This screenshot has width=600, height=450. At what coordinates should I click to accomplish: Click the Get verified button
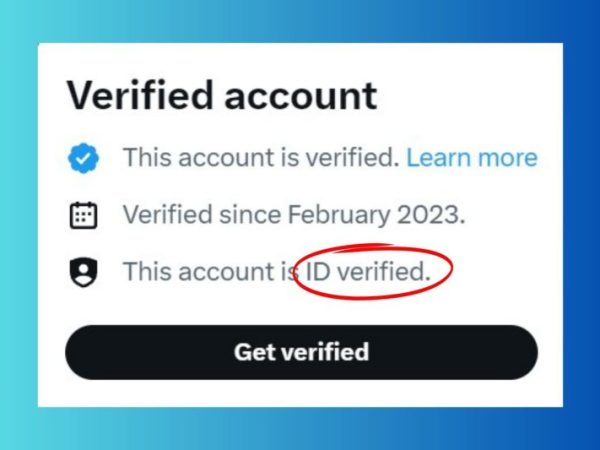(302, 352)
